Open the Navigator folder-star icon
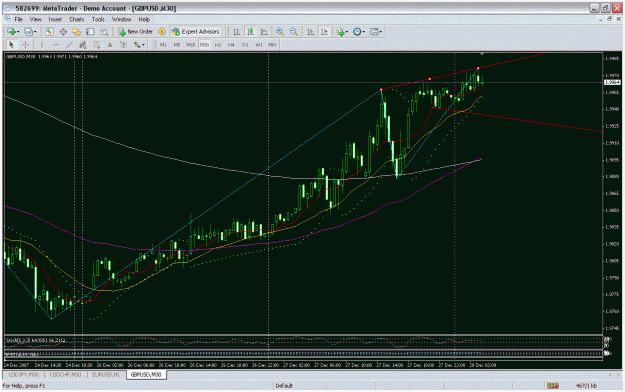This screenshot has height=392, width=625. click(77, 32)
